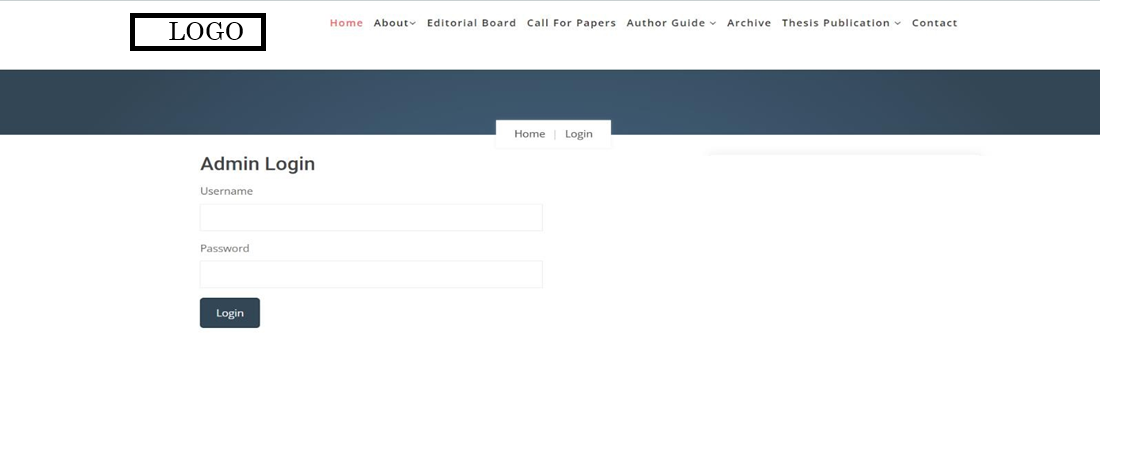Focus the Password input field
This screenshot has width=1142, height=458.
coord(371,274)
